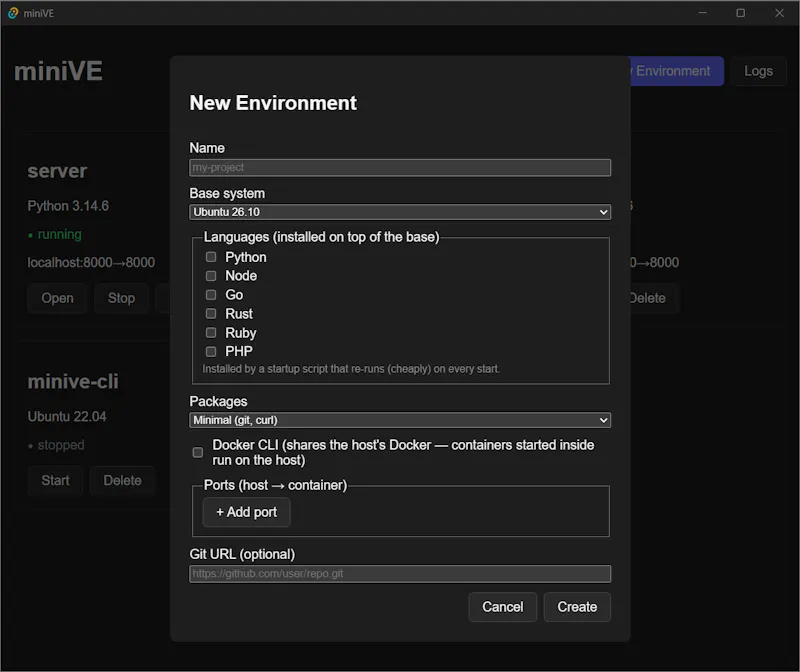800x672 pixels.
Task: Click the Ubuntu 22.04 label
Action: [67, 416]
